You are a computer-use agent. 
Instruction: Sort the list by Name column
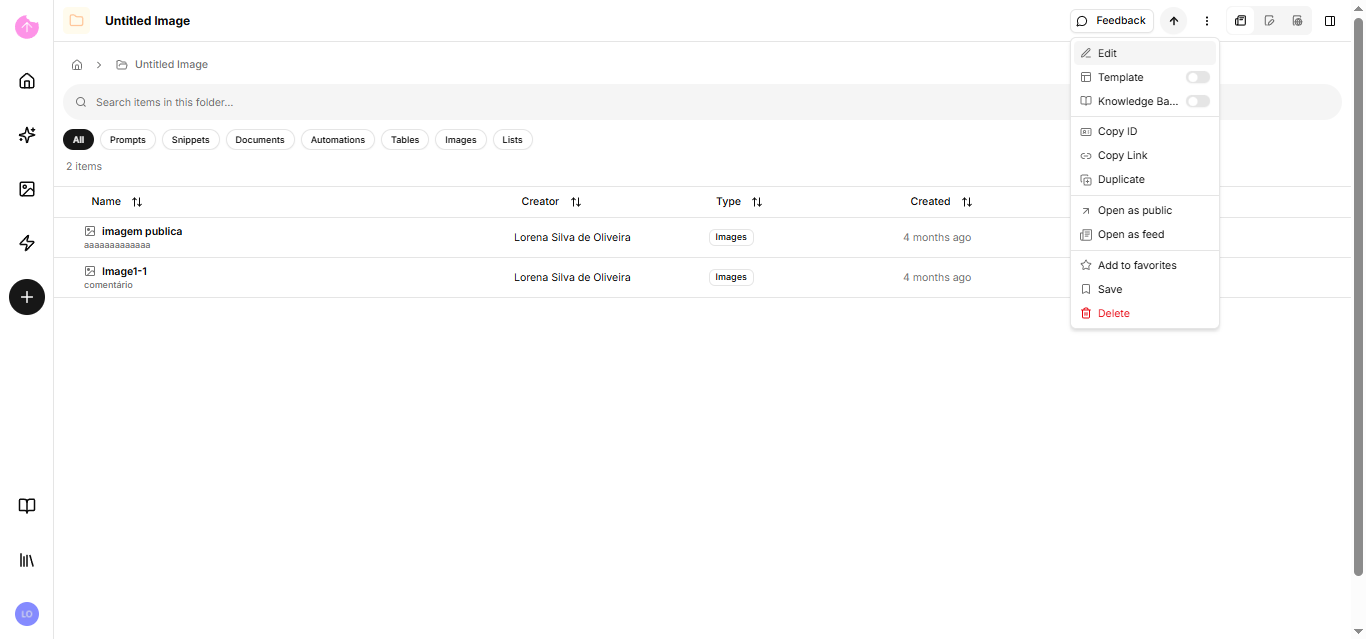click(137, 202)
